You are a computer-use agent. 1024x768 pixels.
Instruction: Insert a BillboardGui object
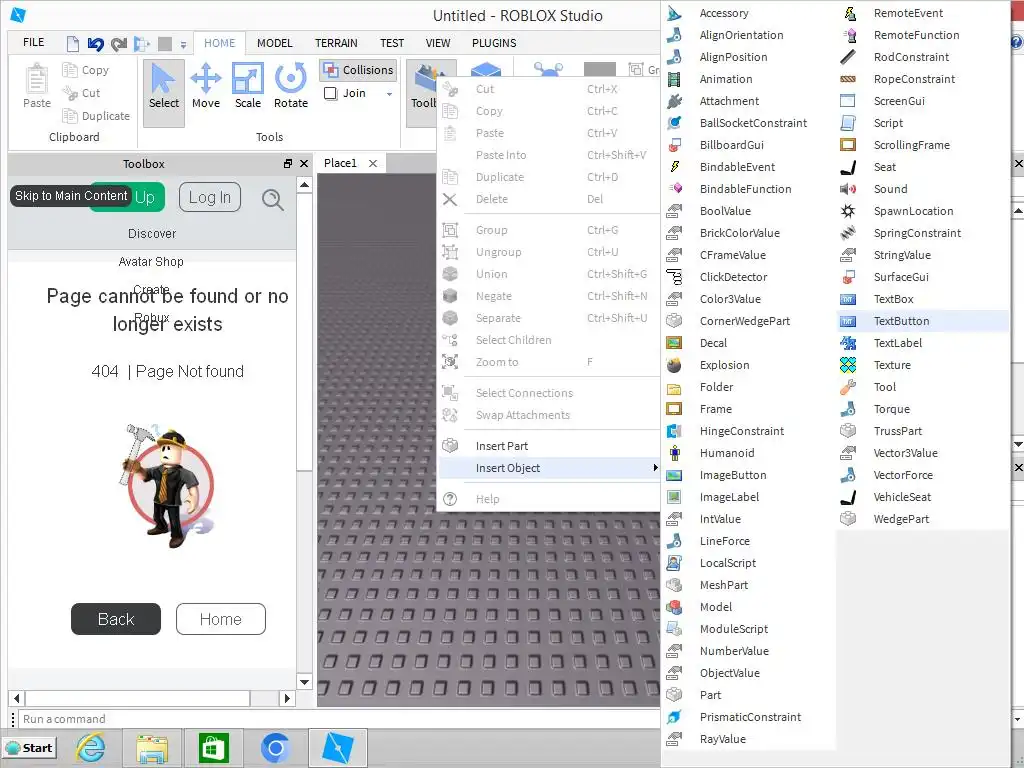(x=748, y=145)
